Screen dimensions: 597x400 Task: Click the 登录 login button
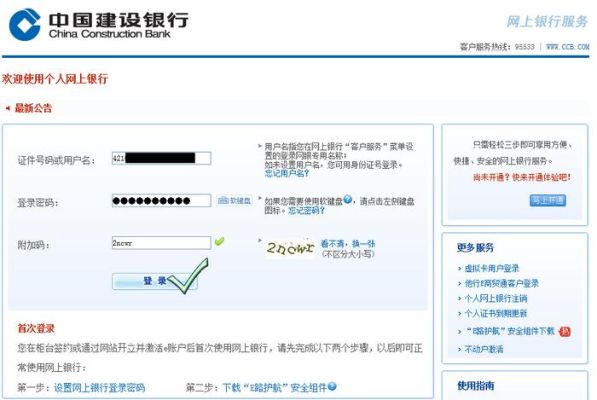point(154,281)
